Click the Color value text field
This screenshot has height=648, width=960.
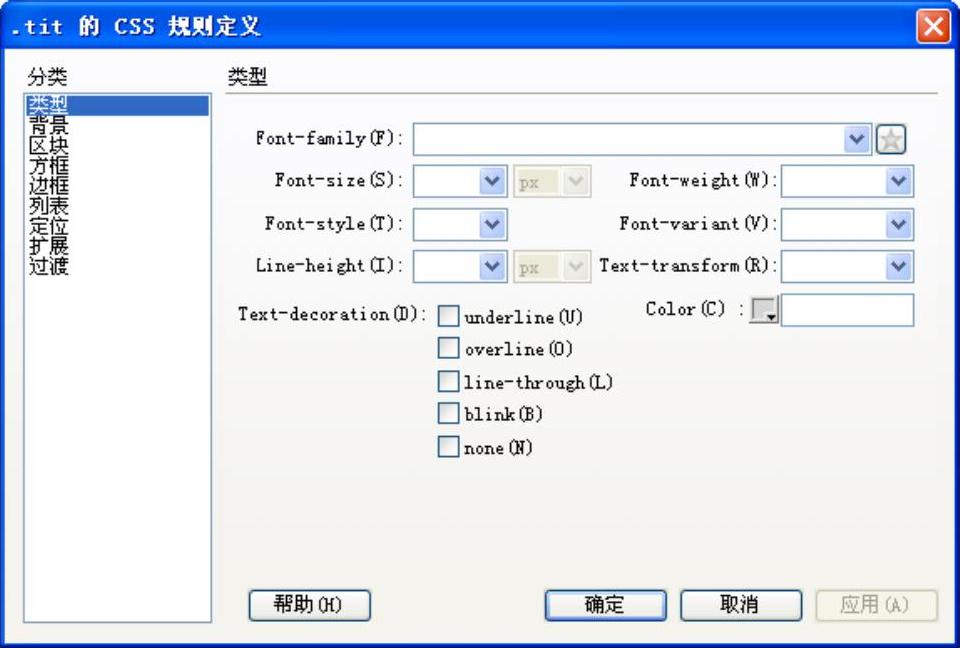click(x=847, y=310)
